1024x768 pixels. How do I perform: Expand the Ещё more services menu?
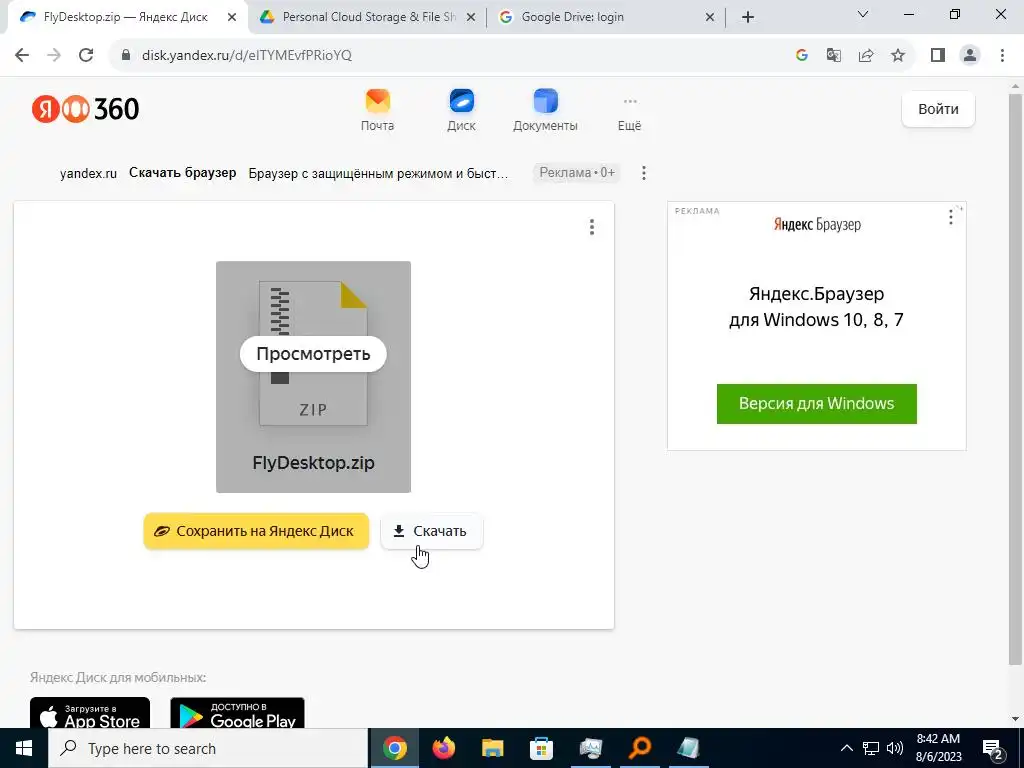(630, 112)
